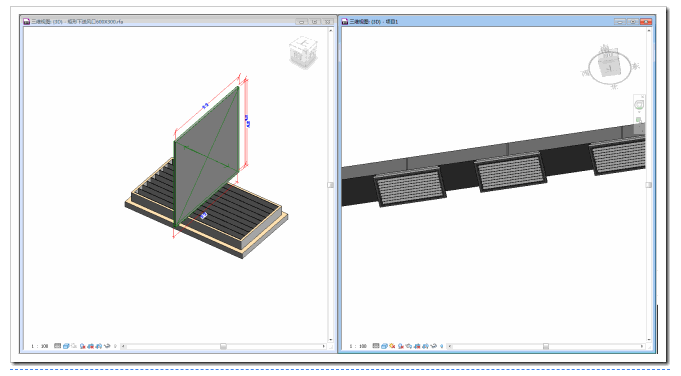Show rendering dialog icon in project window
The image size is (681, 376).
point(409,346)
